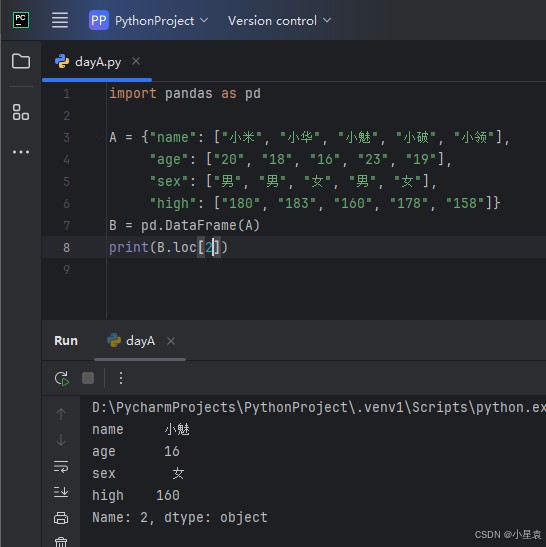Open the main hamburger menu
The height and width of the screenshot is (547, 546).
click(x=60, y=20)
